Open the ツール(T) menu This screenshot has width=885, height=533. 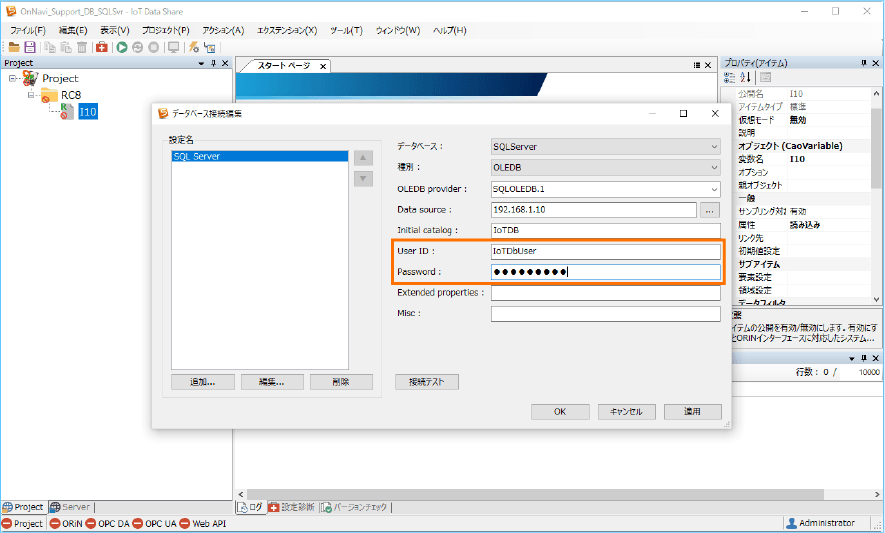(x=346, y=30)
